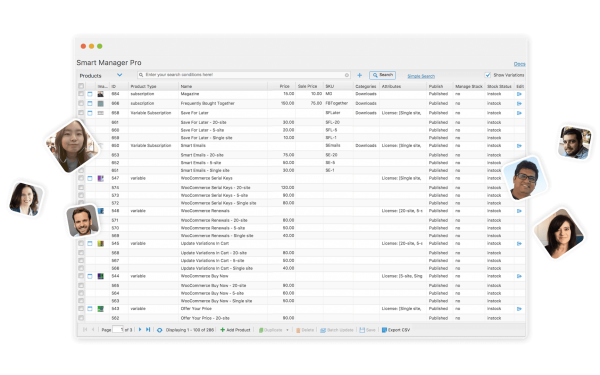Image resolution: width=600 pixels, height=375 pixels.
Task: Click Add Product button
Action: pyautogui.click(x=235, y=330)
